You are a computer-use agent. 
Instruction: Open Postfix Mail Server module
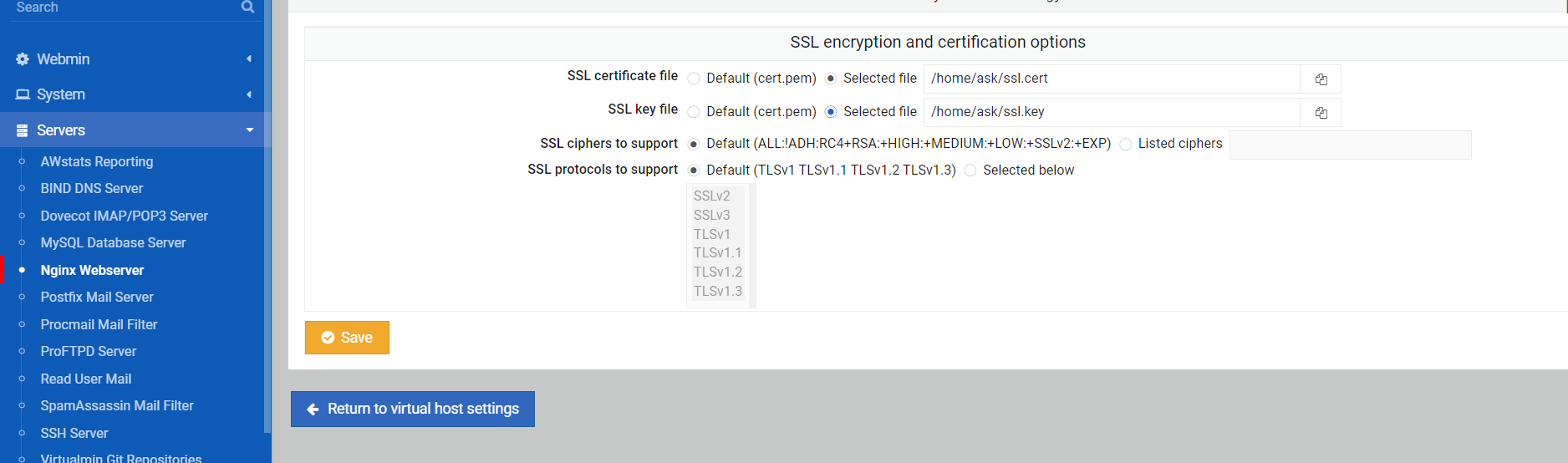point(97,298)
